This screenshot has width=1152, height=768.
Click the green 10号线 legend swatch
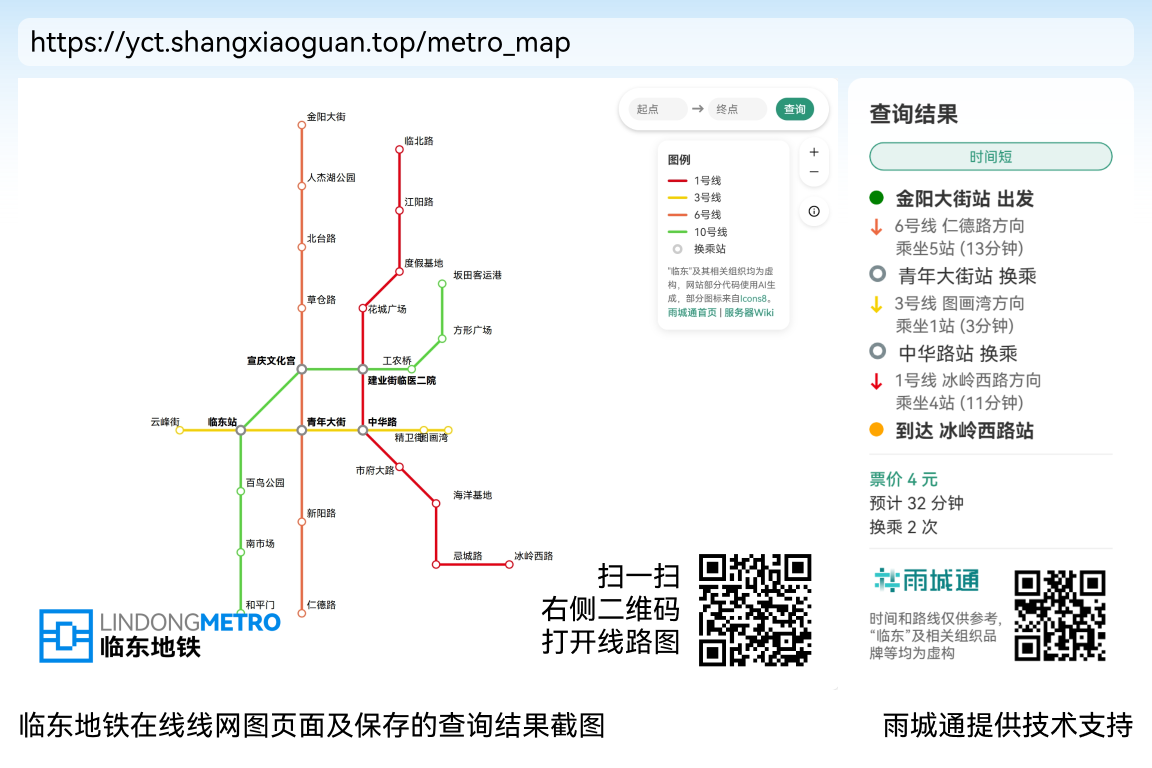click(677, 232)
